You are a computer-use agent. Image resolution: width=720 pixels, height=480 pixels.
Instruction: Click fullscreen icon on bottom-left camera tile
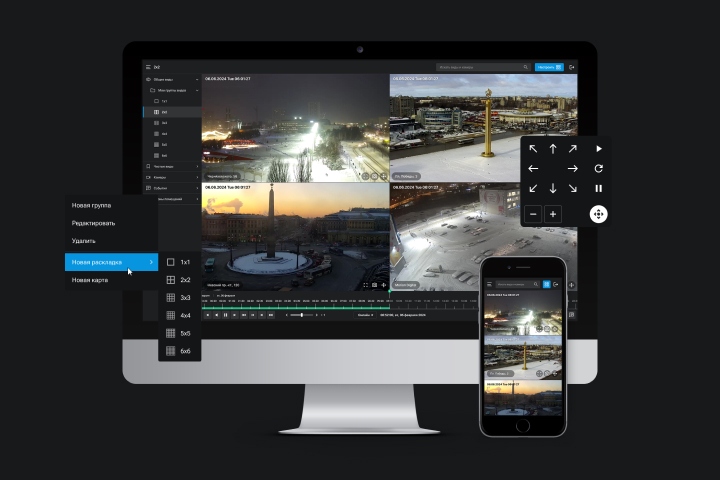pyautogui.click(x=366, y=285)
